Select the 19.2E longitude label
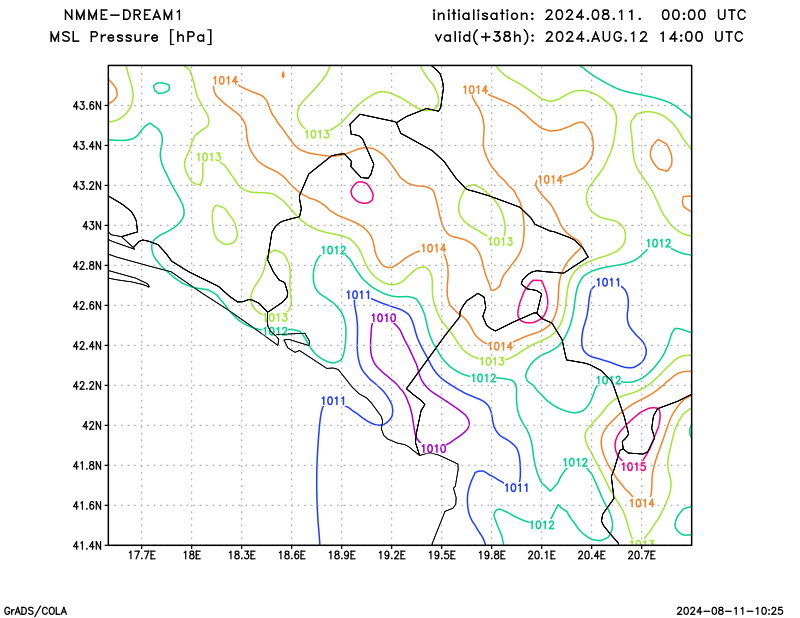800x618 pixels. [391, 556]
